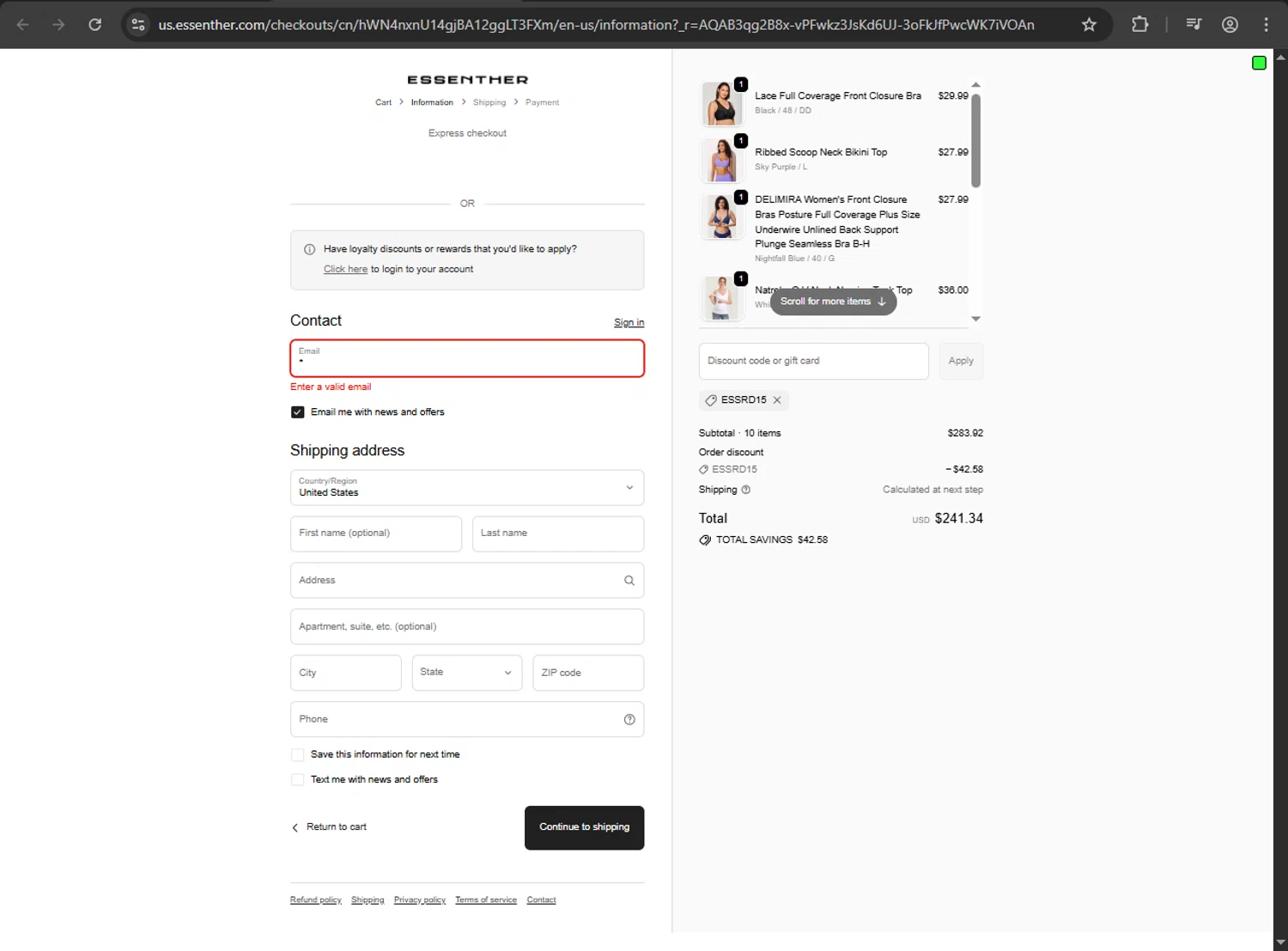Image resolution: width=1288 pixels, height=951 pixels.
Task: Click the address search magnifier icon
Action: tap(629, 581)
